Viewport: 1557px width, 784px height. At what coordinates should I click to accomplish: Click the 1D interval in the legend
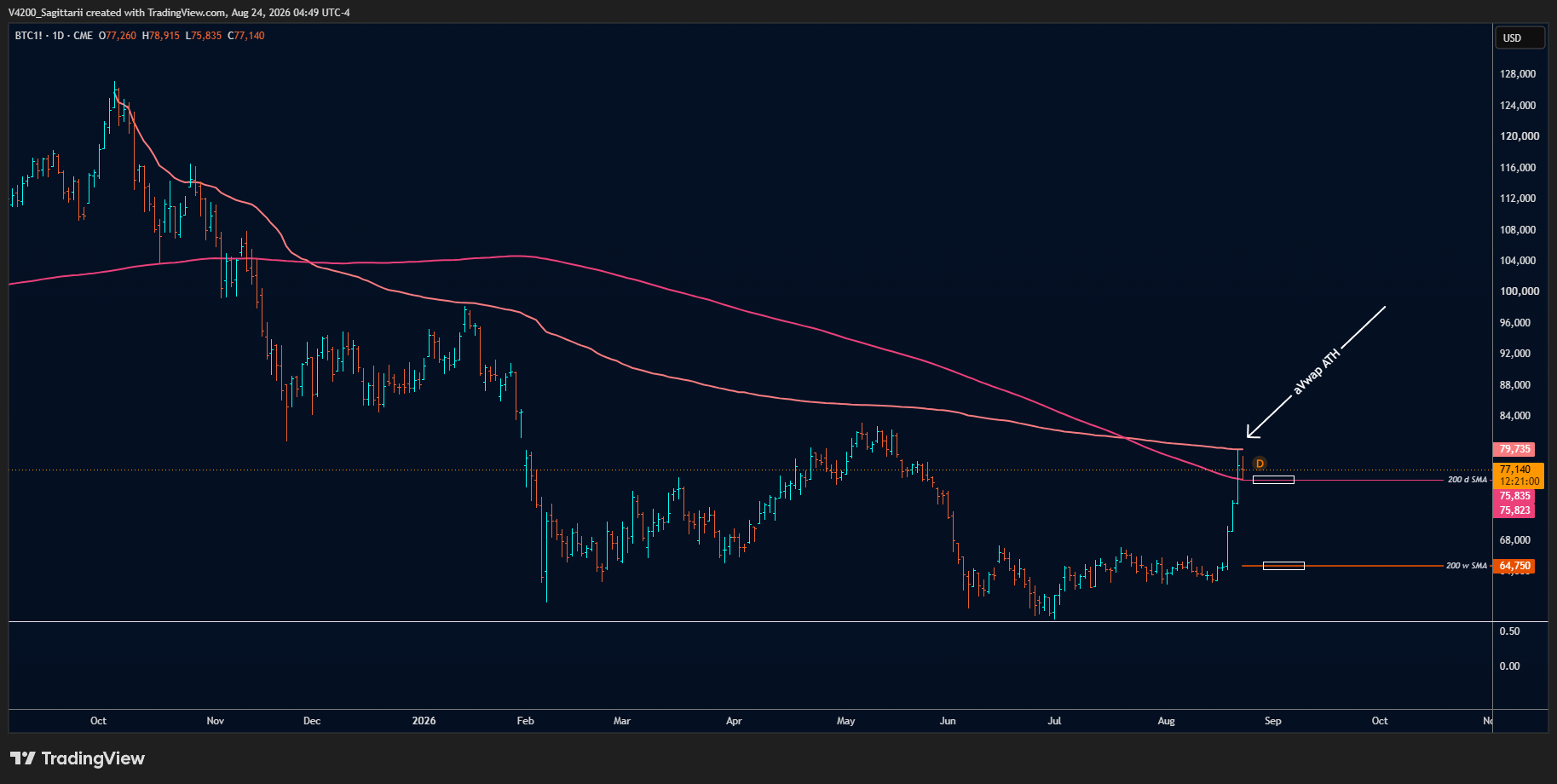58,36
